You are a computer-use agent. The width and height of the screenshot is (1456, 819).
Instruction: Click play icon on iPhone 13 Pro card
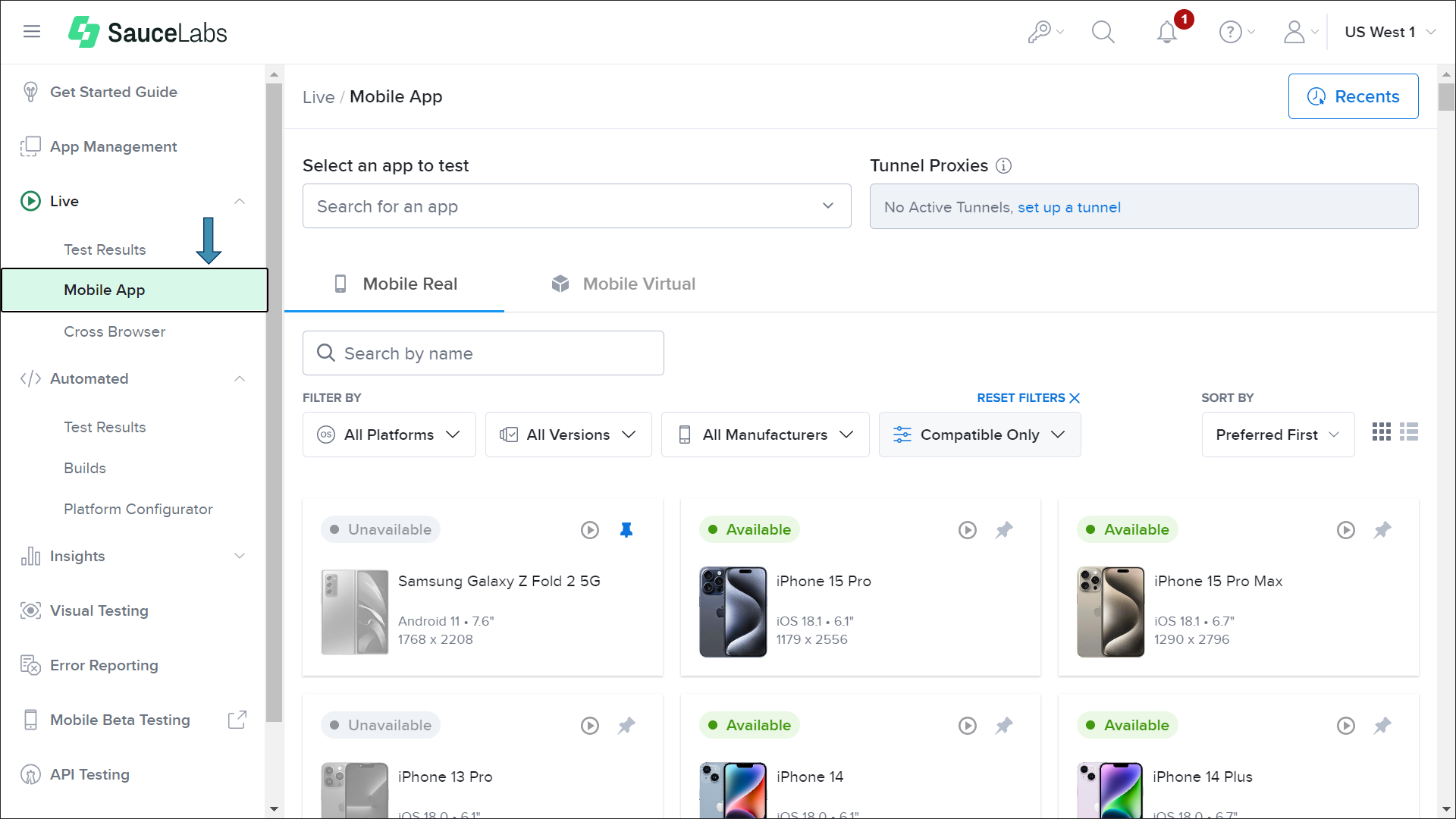(x=590, y=726)
